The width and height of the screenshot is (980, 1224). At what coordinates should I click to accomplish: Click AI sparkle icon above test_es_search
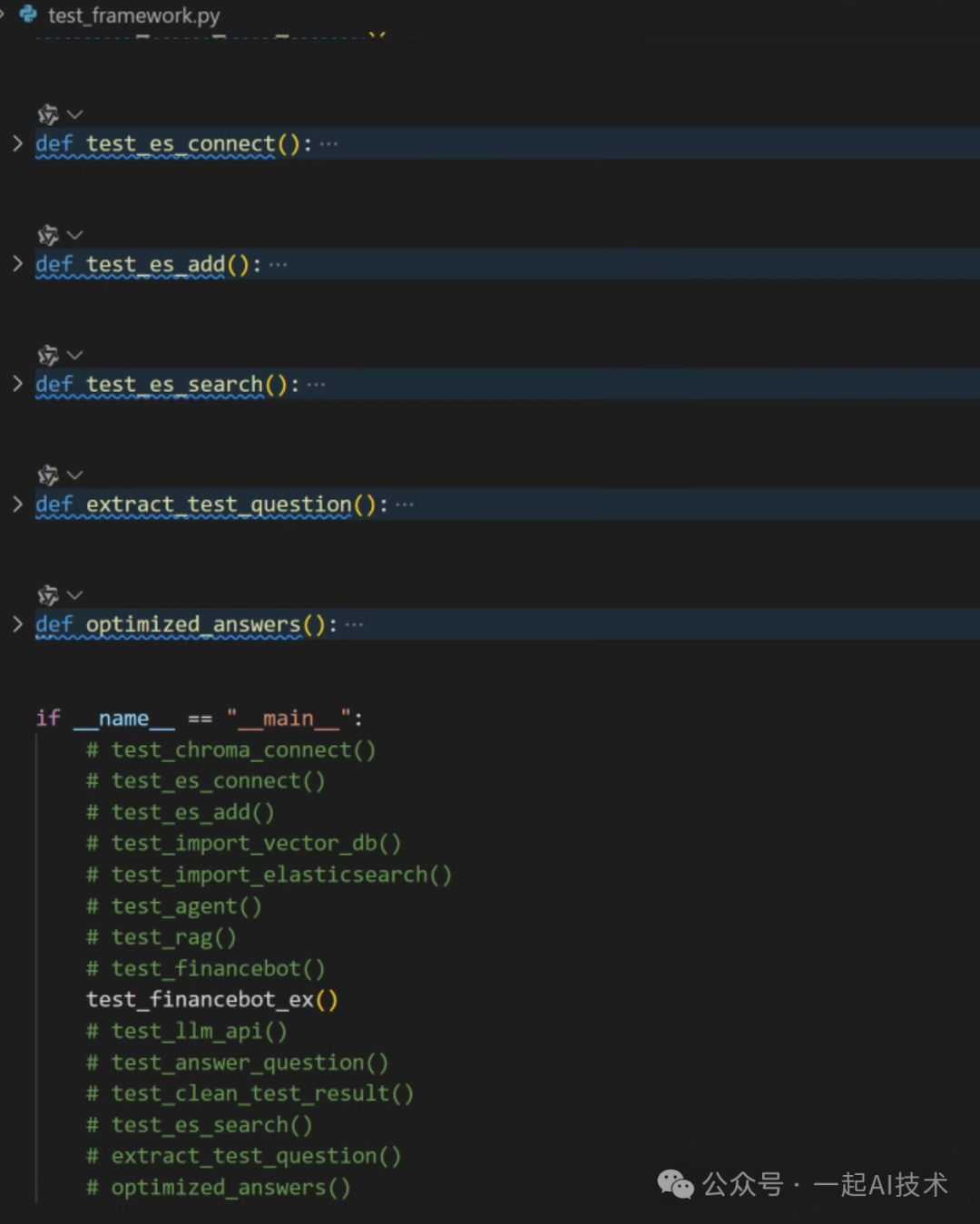(x=48, y=355)
